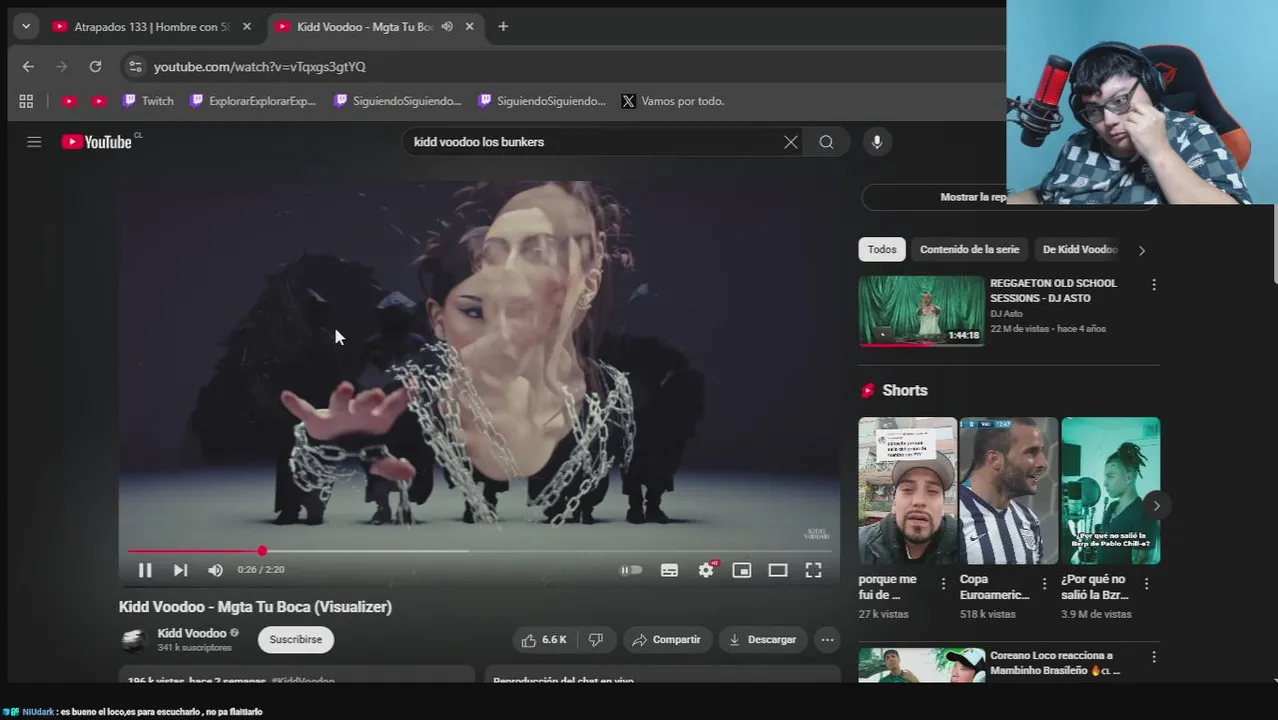Image resolution: width=1278 pixels, height=720 pixels.
Task: Open Twitch bookmark
Action: pyautogui.click(x=148, y=101)
